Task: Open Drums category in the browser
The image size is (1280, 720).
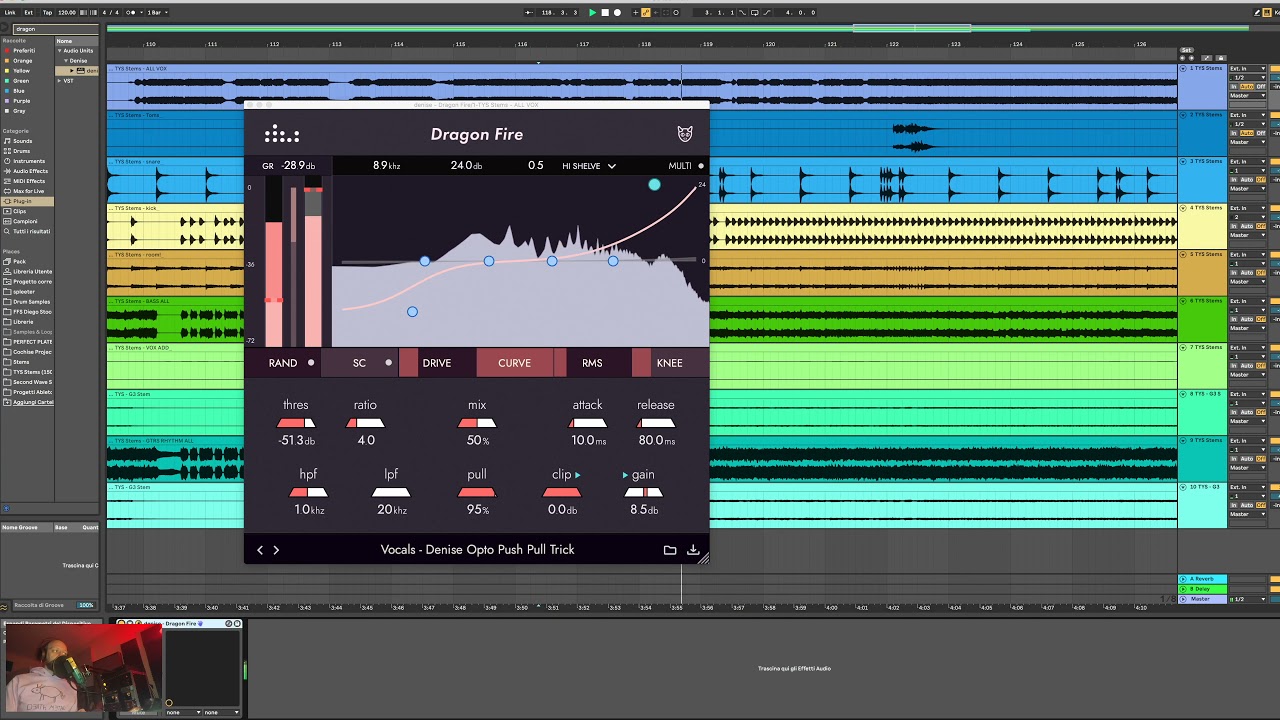Action: click(21, 151)
